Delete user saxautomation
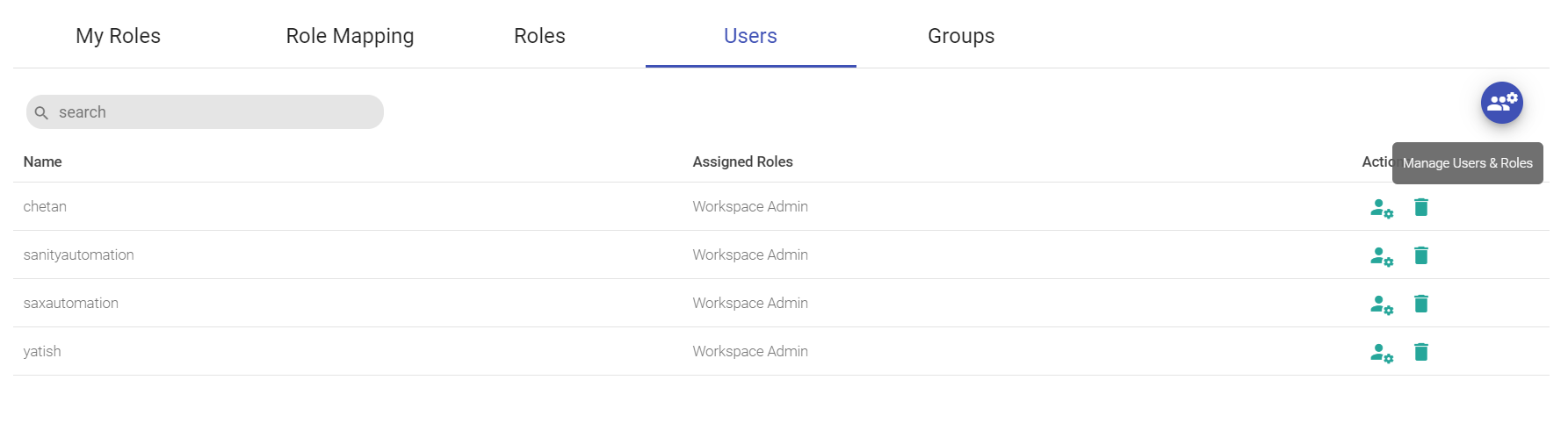 tap(1421, 304)
